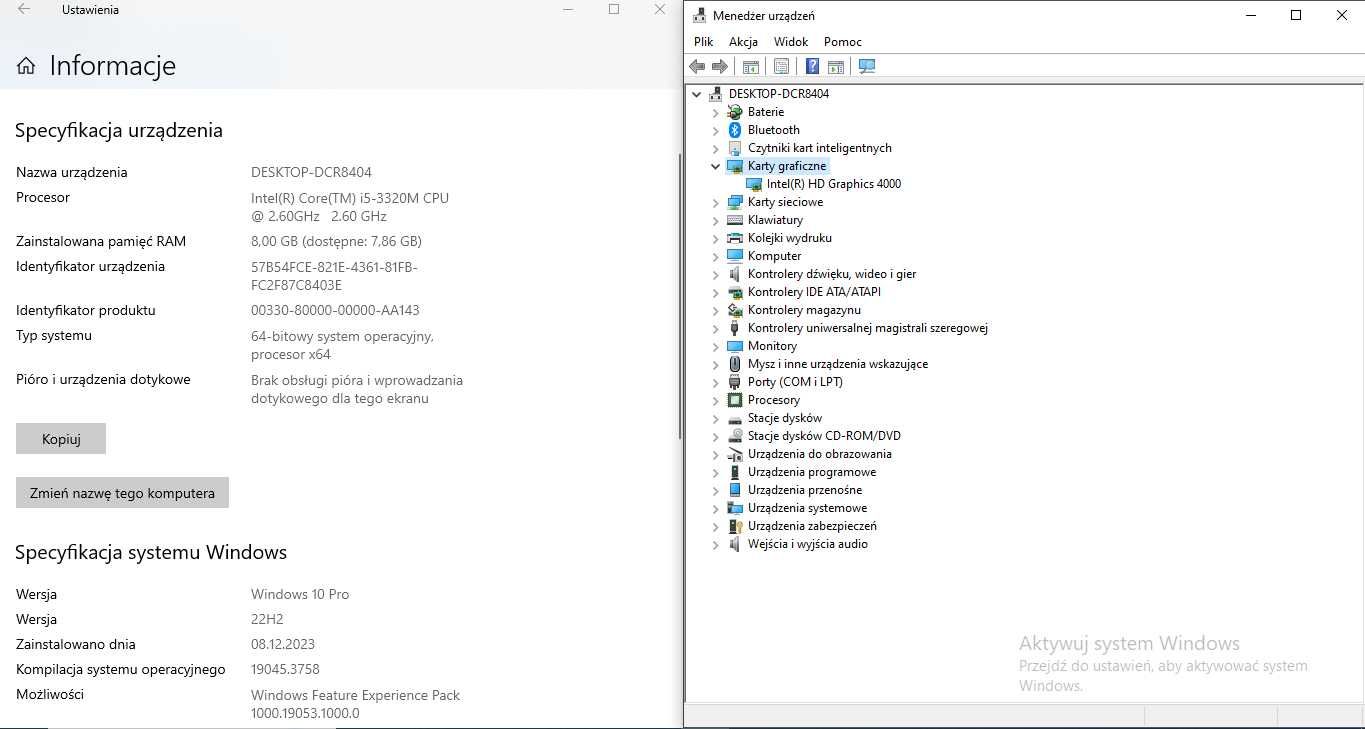Select the Czytniki kart inteligentnych icon
1365x729 pixels.
coord(735,148)
